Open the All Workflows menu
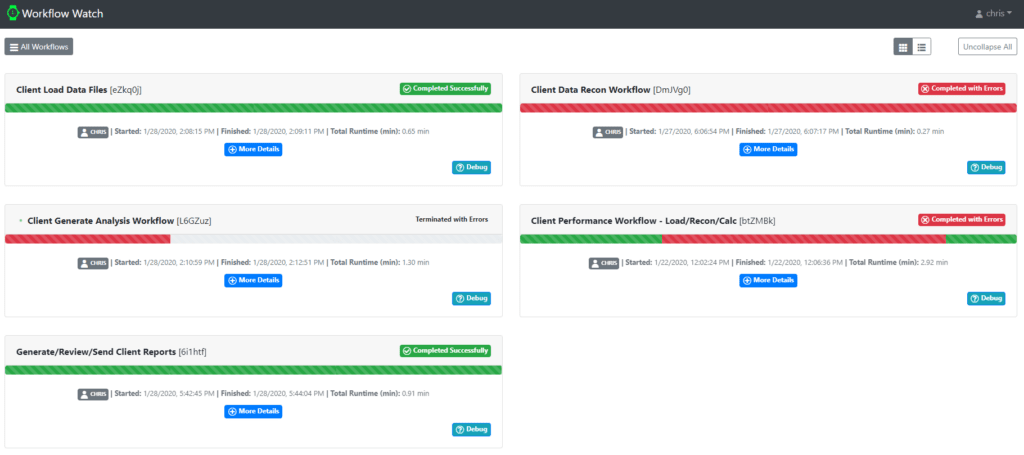 click(39, 46)
